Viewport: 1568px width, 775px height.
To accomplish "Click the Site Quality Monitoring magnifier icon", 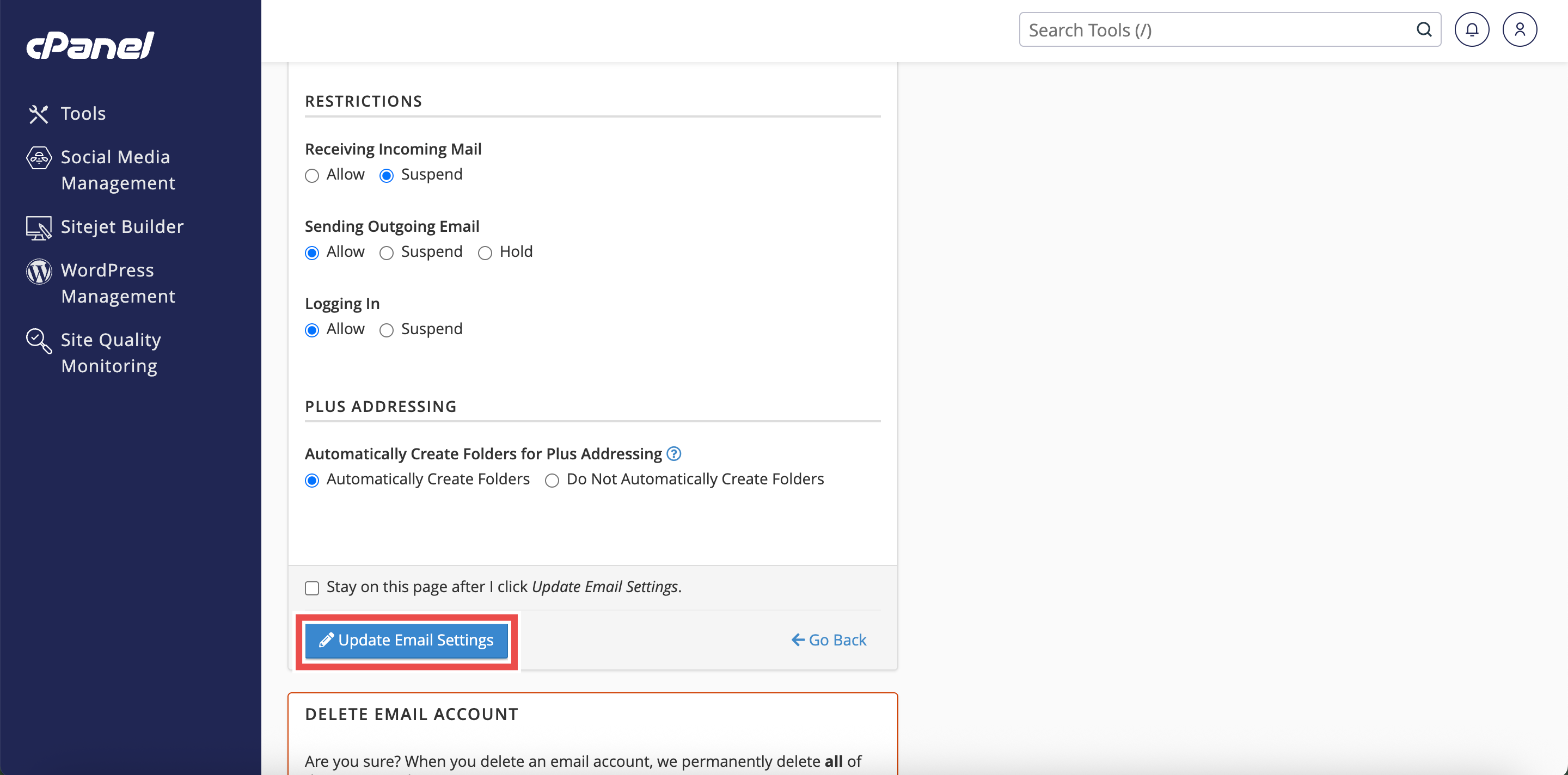I will (x=39, y=341).
